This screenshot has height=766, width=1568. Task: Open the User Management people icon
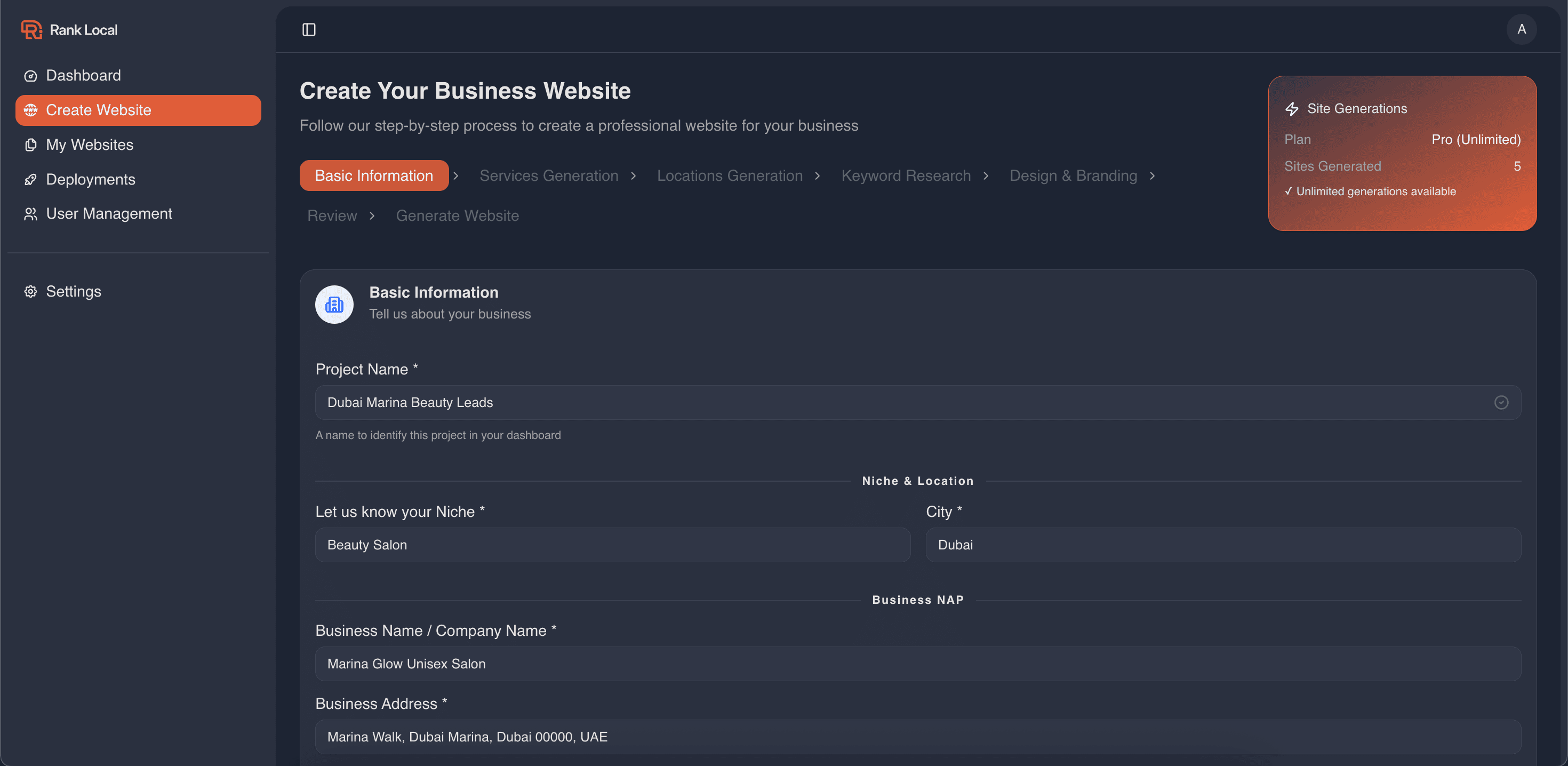tap(30, 214)
